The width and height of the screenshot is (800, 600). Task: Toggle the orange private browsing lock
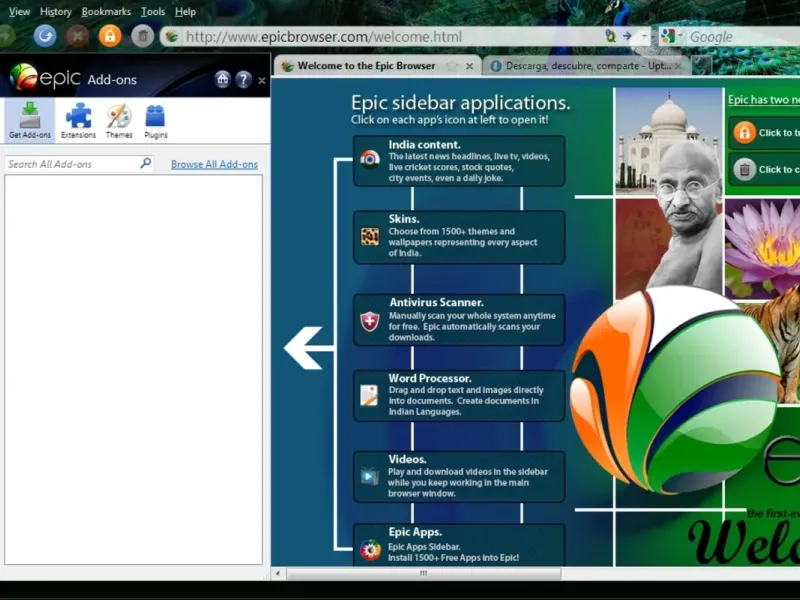(110, 36)
